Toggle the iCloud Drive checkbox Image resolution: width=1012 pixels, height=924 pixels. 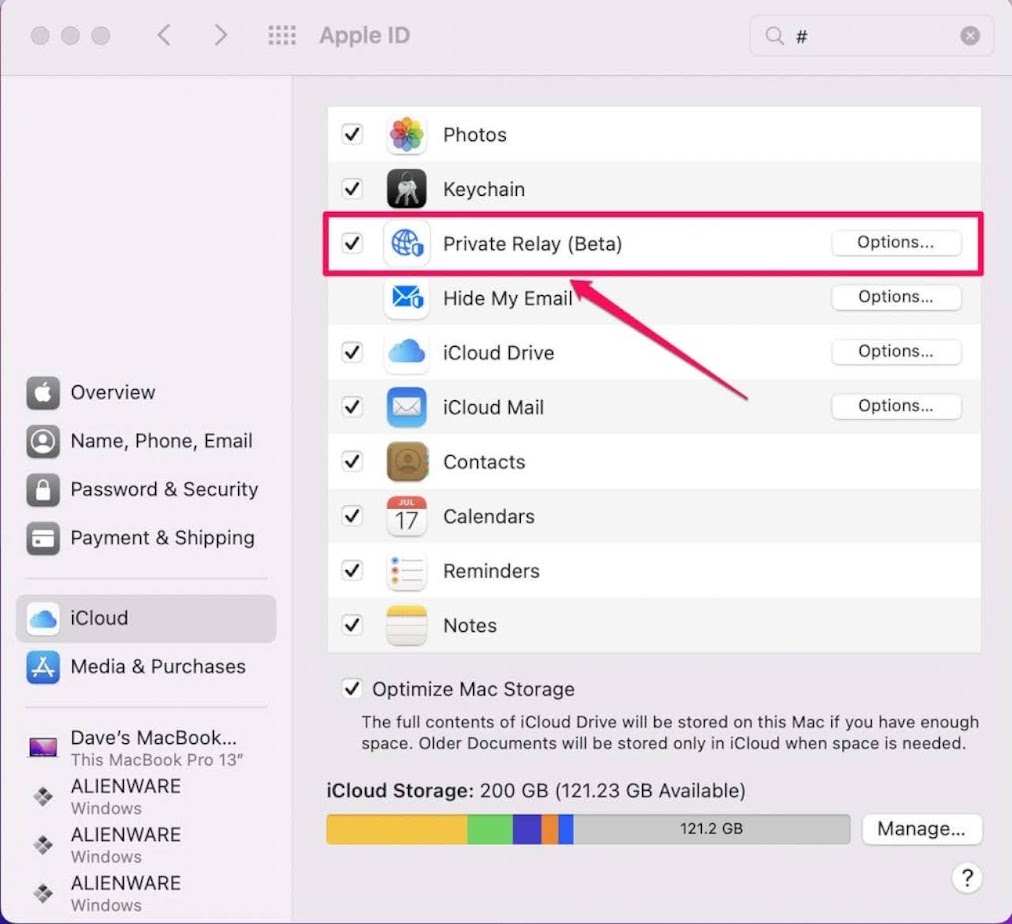pos(352,352)
